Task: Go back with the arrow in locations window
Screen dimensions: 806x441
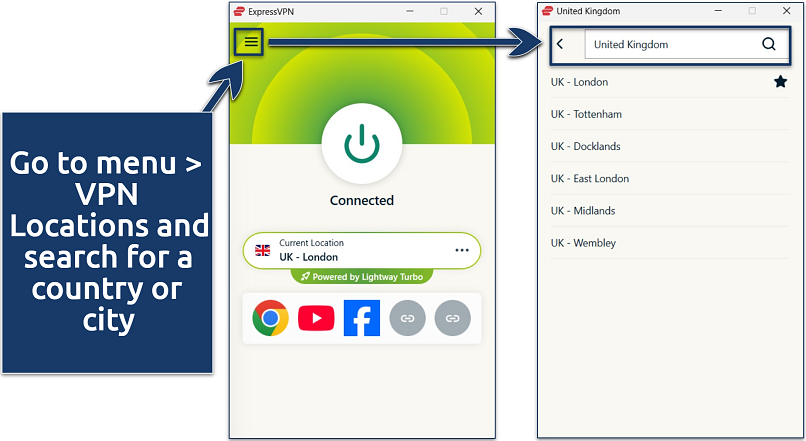Action: click(x=560, y=44)
